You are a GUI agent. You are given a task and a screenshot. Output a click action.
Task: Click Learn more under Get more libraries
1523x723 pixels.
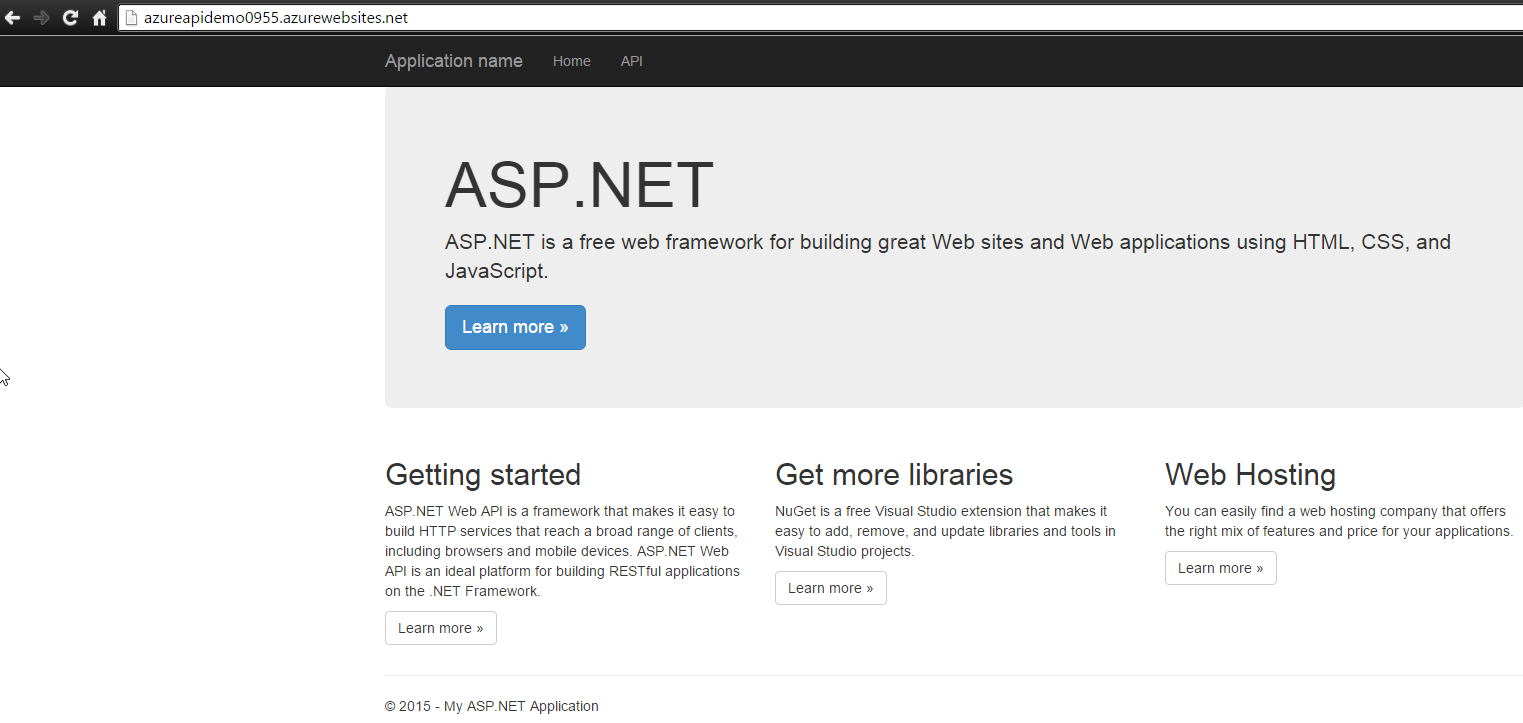[831, 588]
